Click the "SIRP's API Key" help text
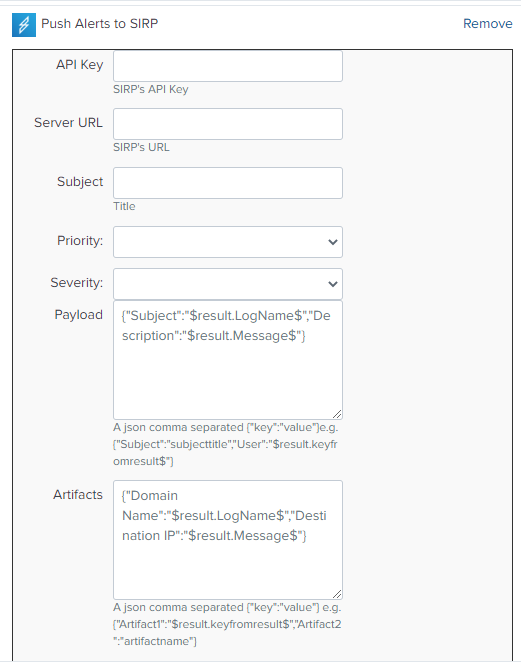521x666 pixels. click(x=151, y=90)
